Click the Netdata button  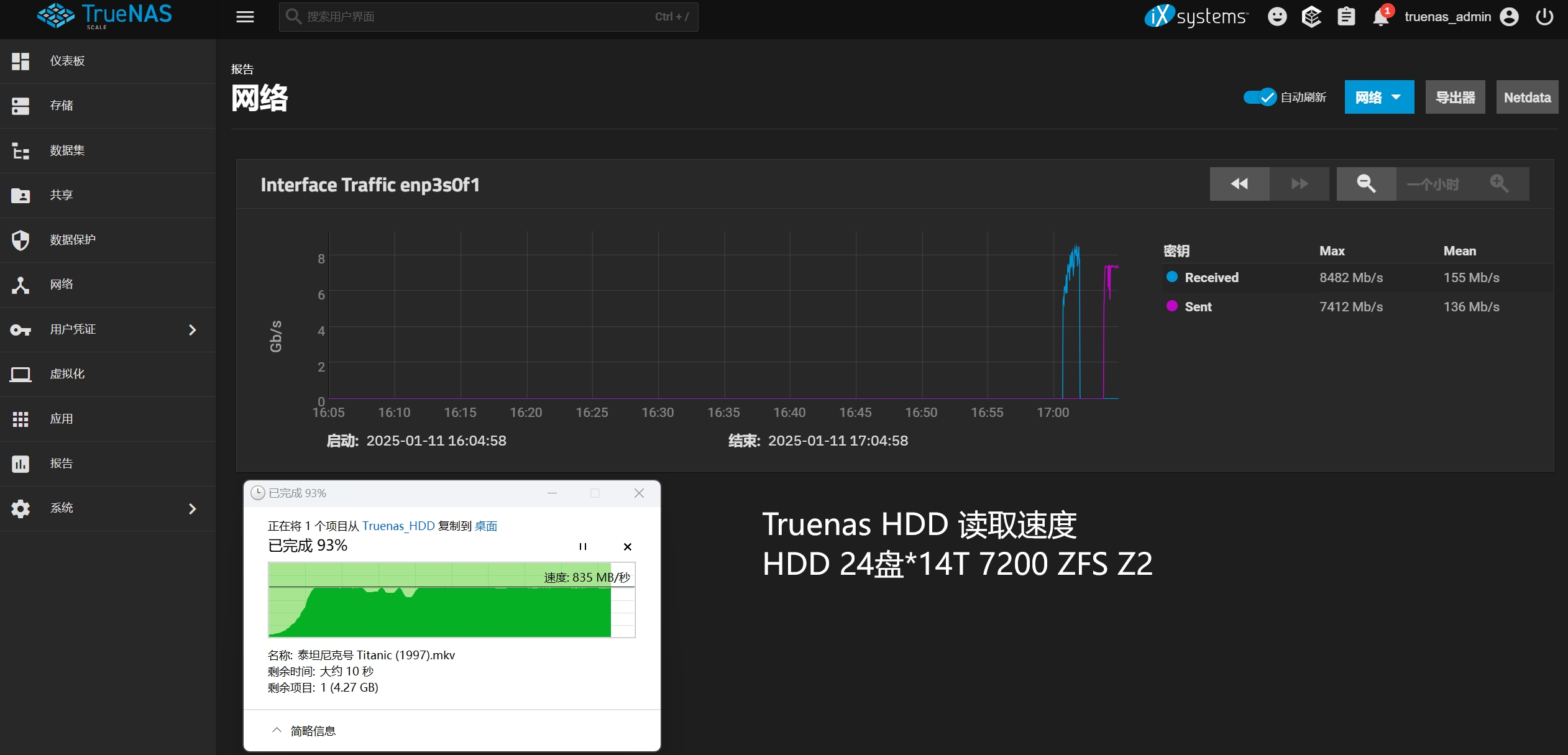point(1527,97)
